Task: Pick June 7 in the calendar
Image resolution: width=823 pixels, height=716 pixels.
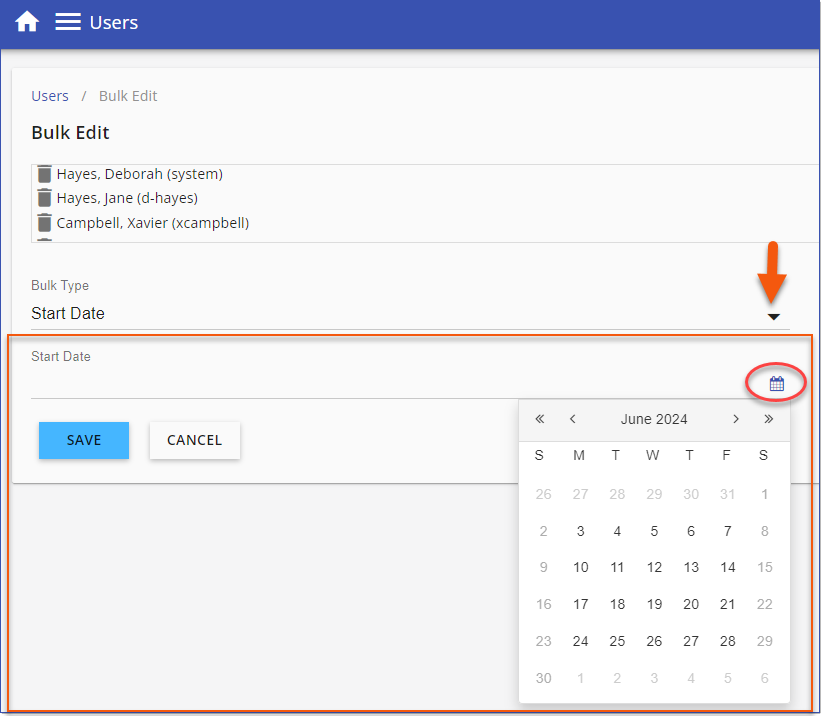Action: pos(727,531)
